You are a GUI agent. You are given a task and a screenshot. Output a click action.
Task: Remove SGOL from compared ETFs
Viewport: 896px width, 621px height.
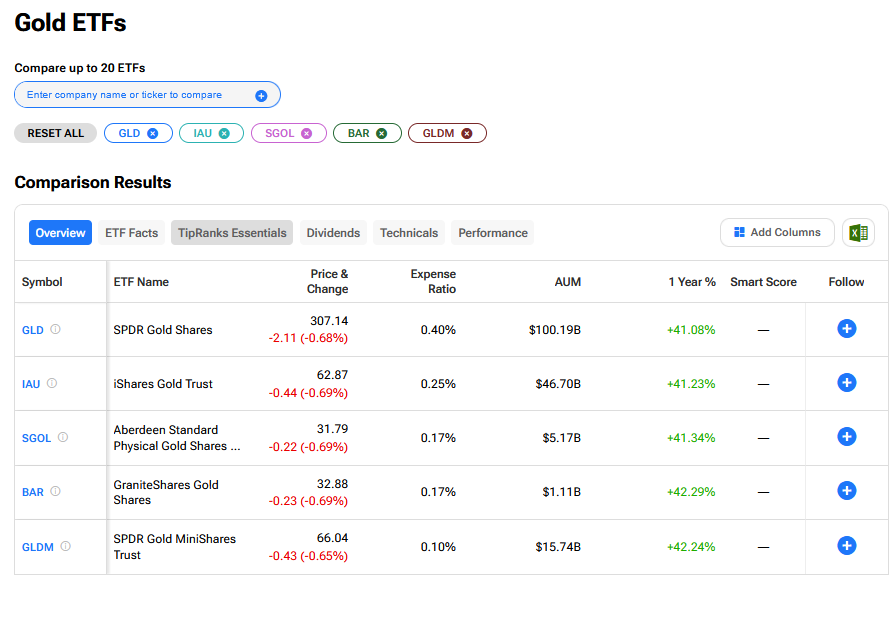click(x=306, y=133)
